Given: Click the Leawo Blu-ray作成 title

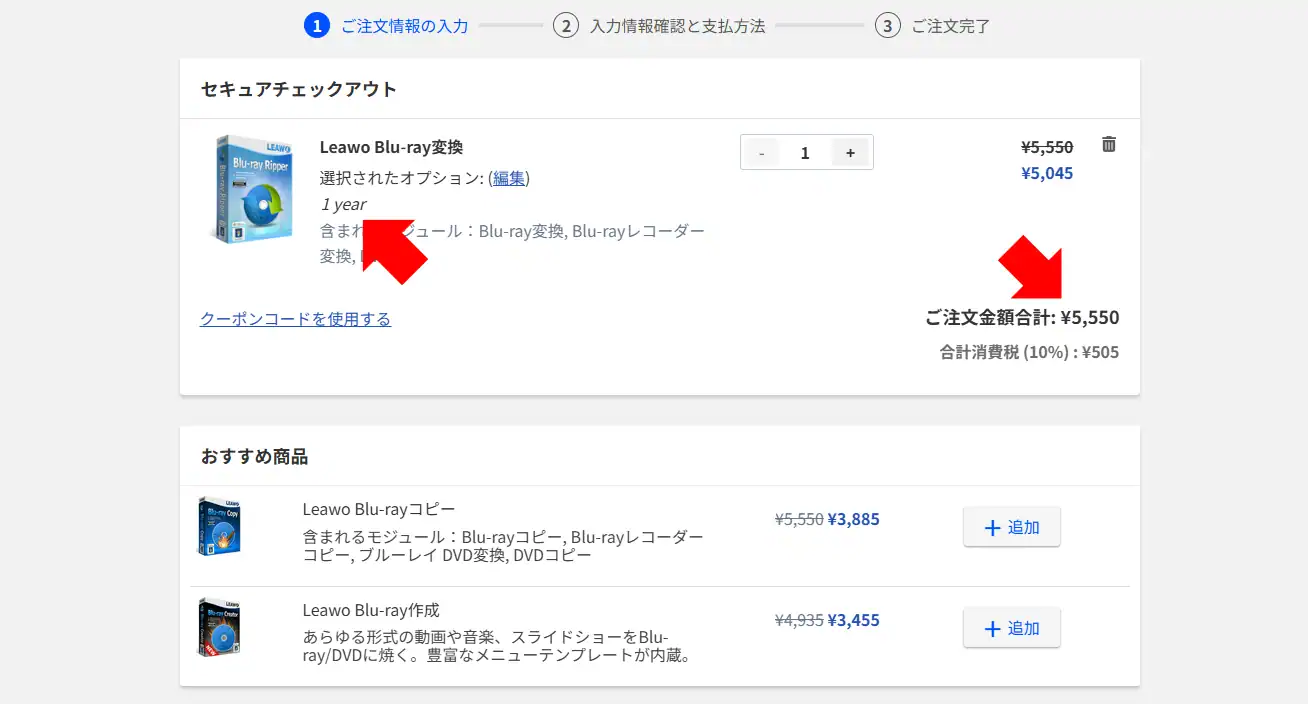Looking at the screenshot, I should tap(371, 610).
